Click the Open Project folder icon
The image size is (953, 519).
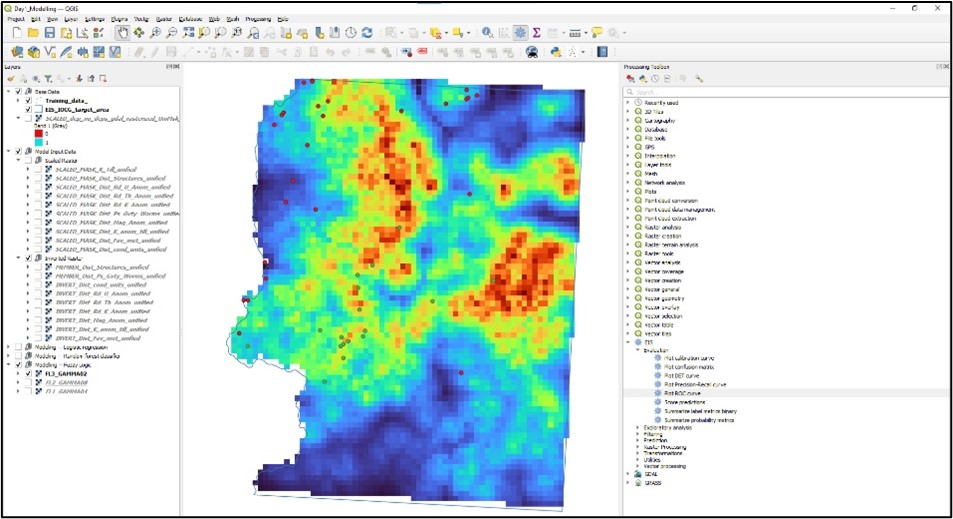[x=34, y=33]
